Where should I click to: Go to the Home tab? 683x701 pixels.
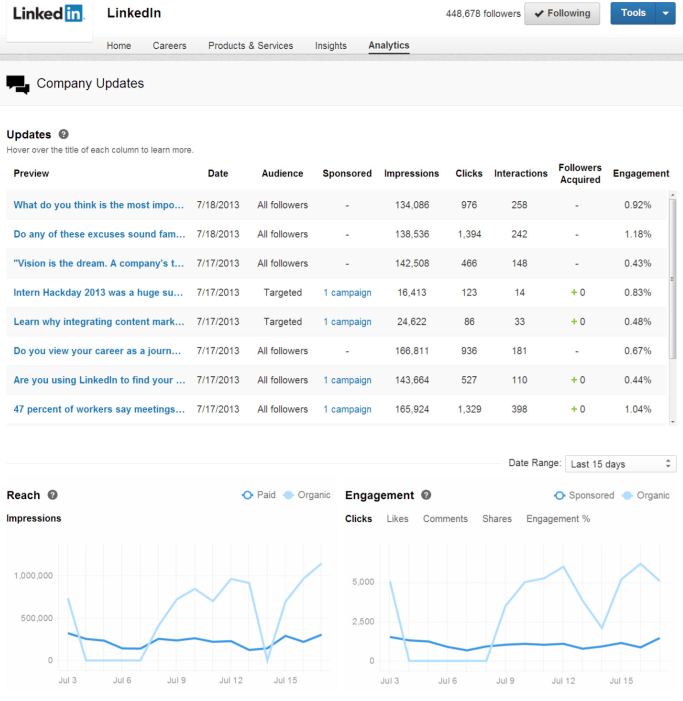pos(119,46)
